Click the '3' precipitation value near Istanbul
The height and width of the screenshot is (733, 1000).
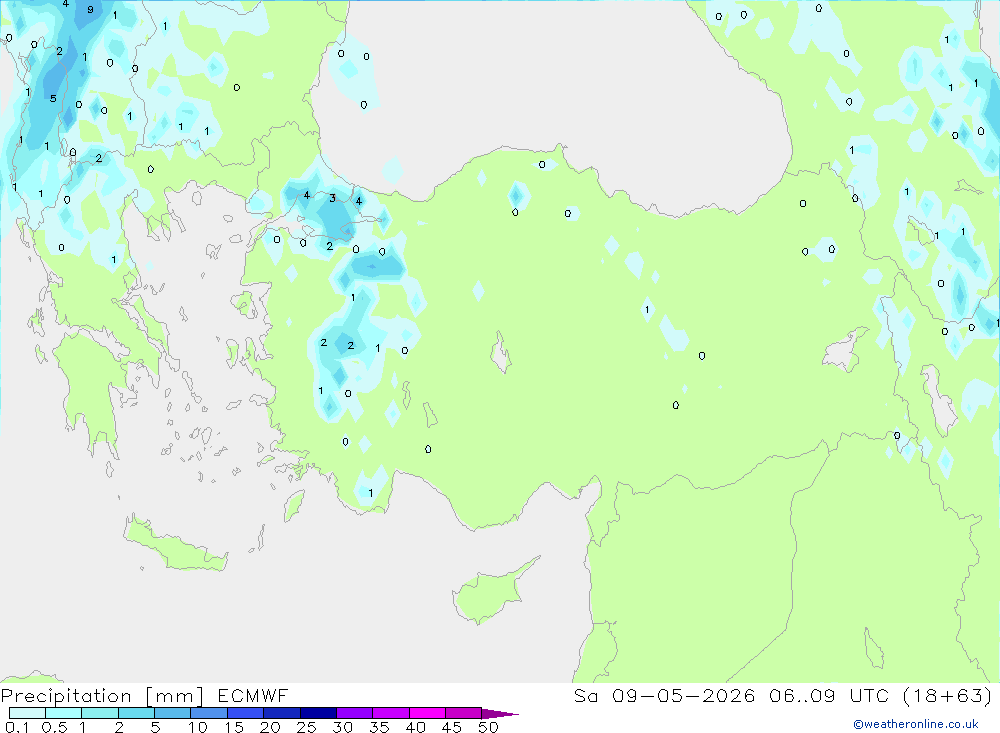(332, 198)
